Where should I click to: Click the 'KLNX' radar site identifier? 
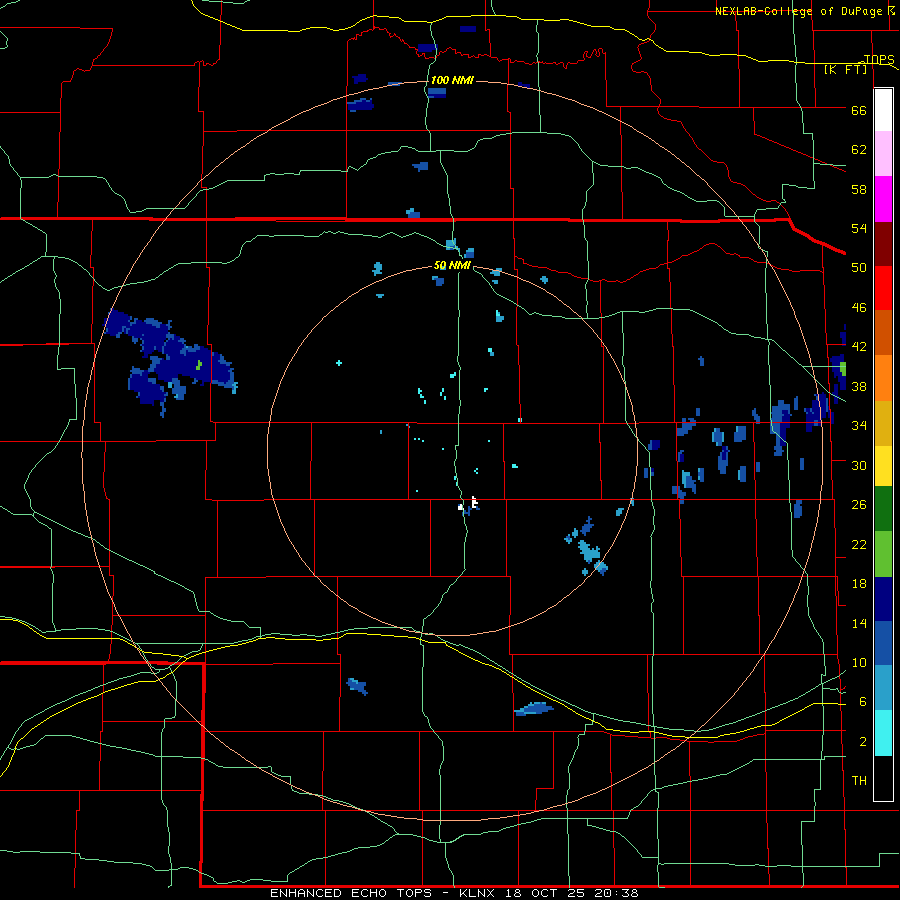(479, 893)
